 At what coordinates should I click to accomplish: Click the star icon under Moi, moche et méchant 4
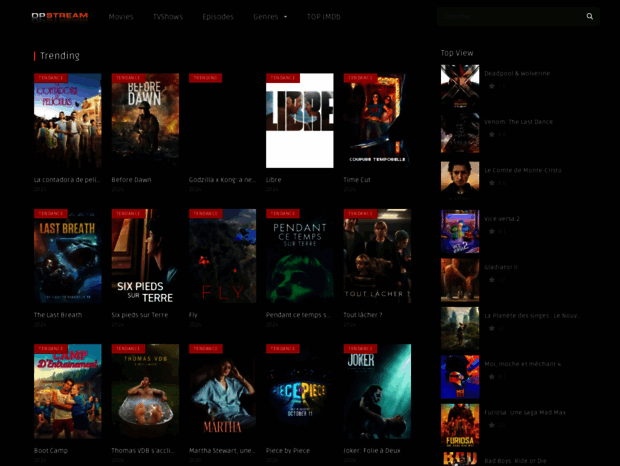coord(491,377)
